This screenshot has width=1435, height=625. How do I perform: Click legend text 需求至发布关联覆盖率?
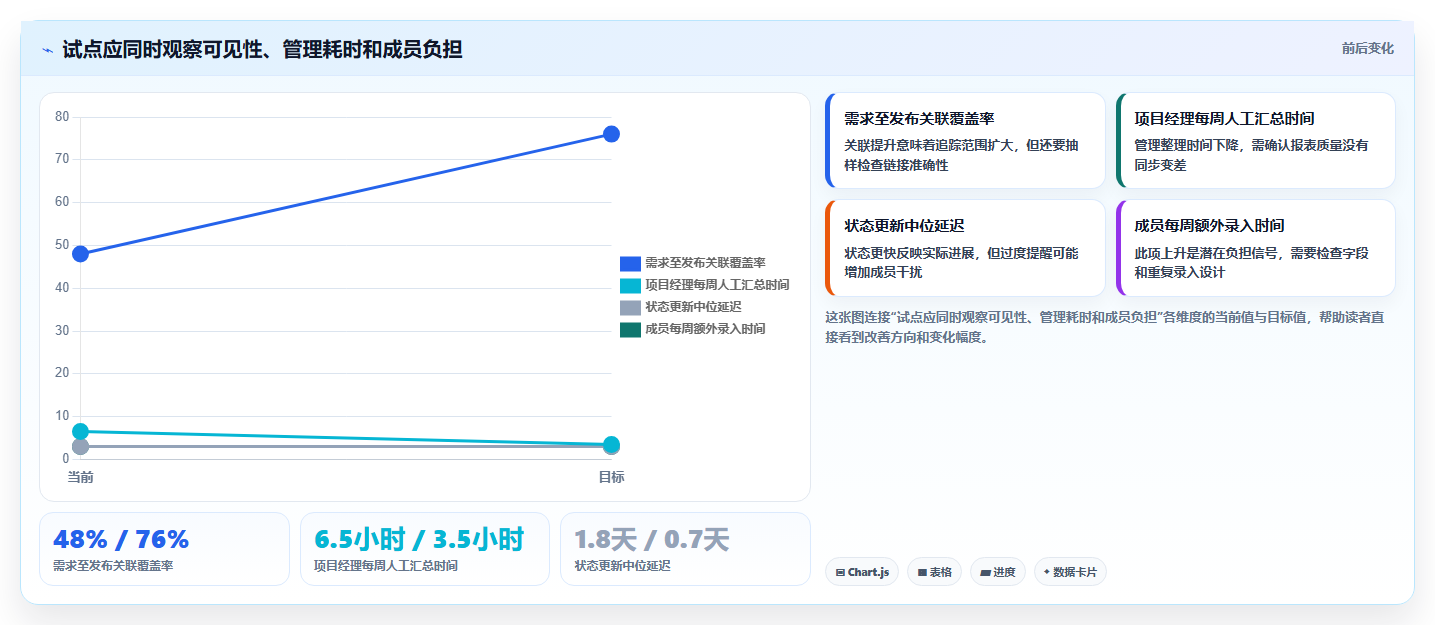[x=705, y=263]
